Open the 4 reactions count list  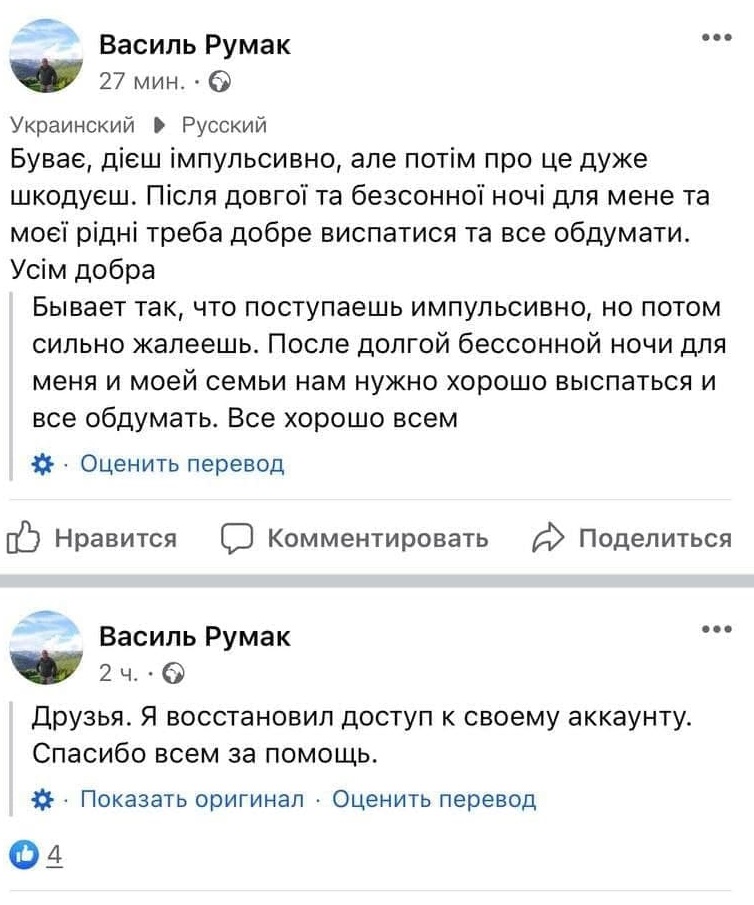pos(55,856)
